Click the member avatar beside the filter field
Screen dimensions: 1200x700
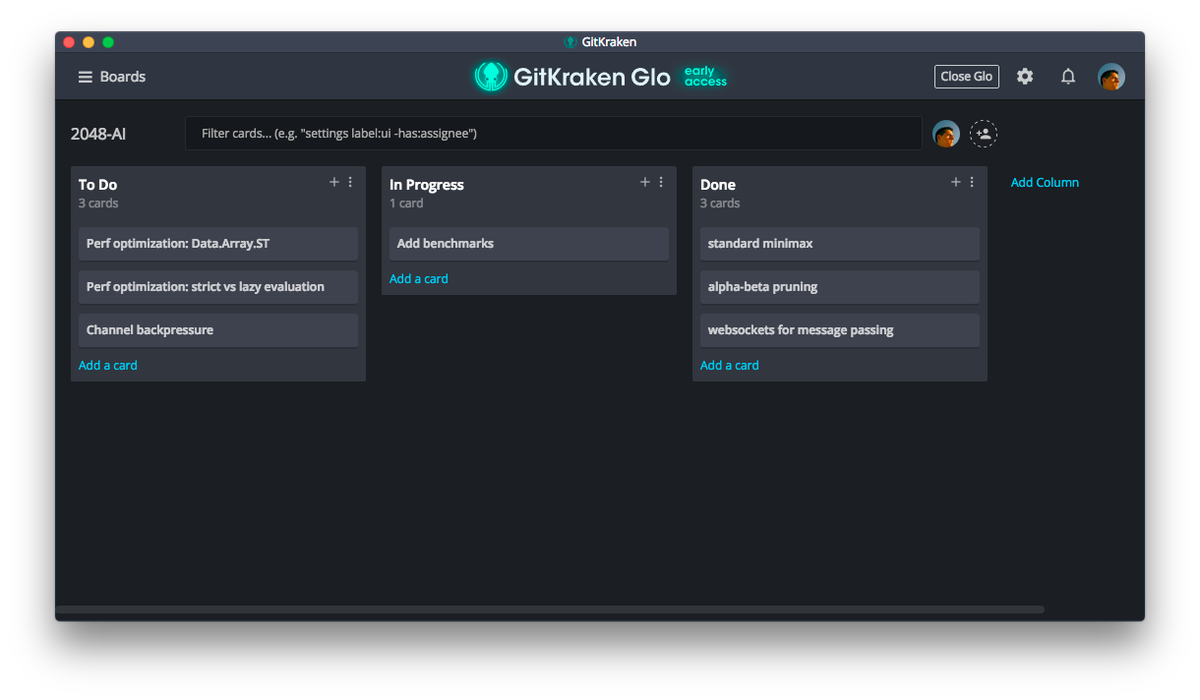pos(945,133)
